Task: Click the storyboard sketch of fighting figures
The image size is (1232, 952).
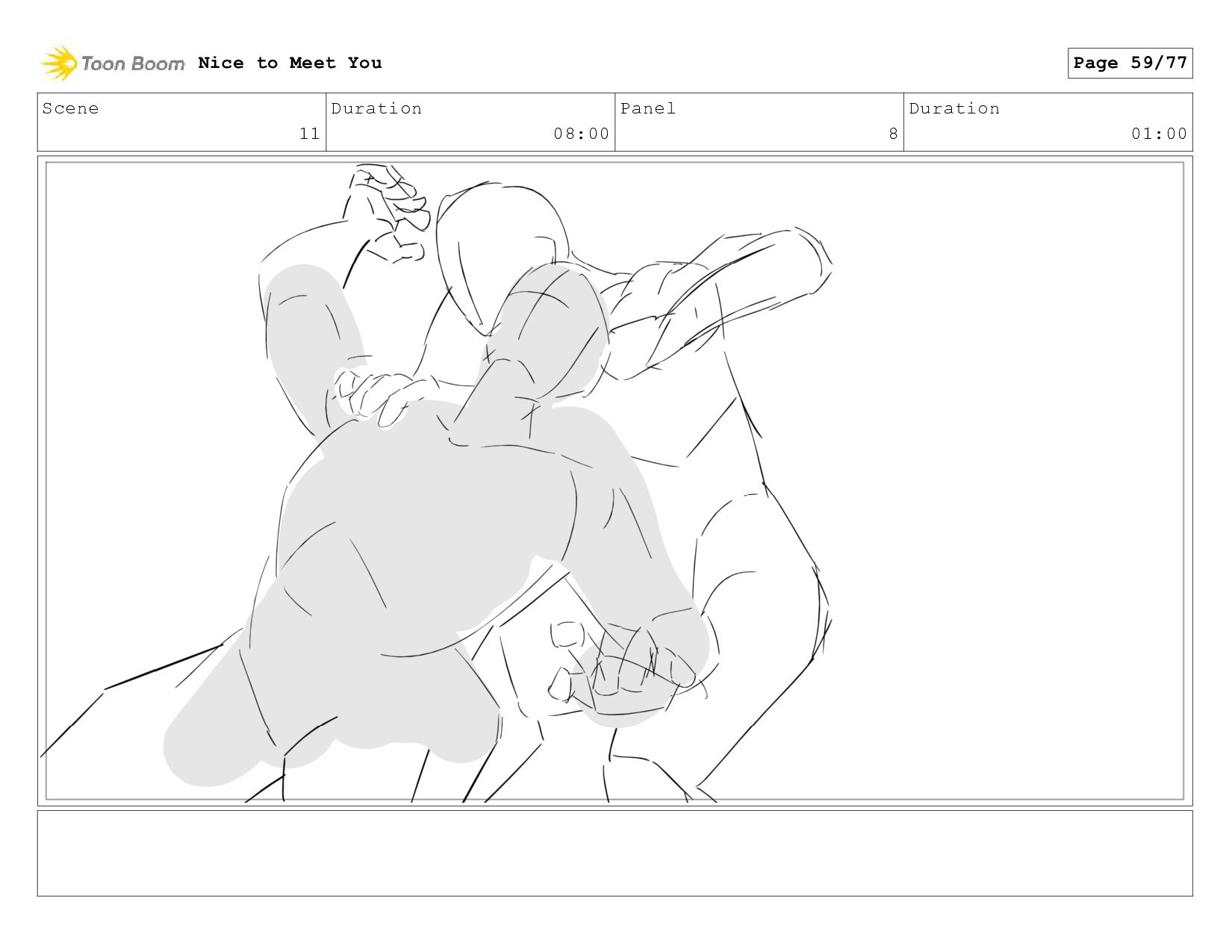Action: click(615, 481)
